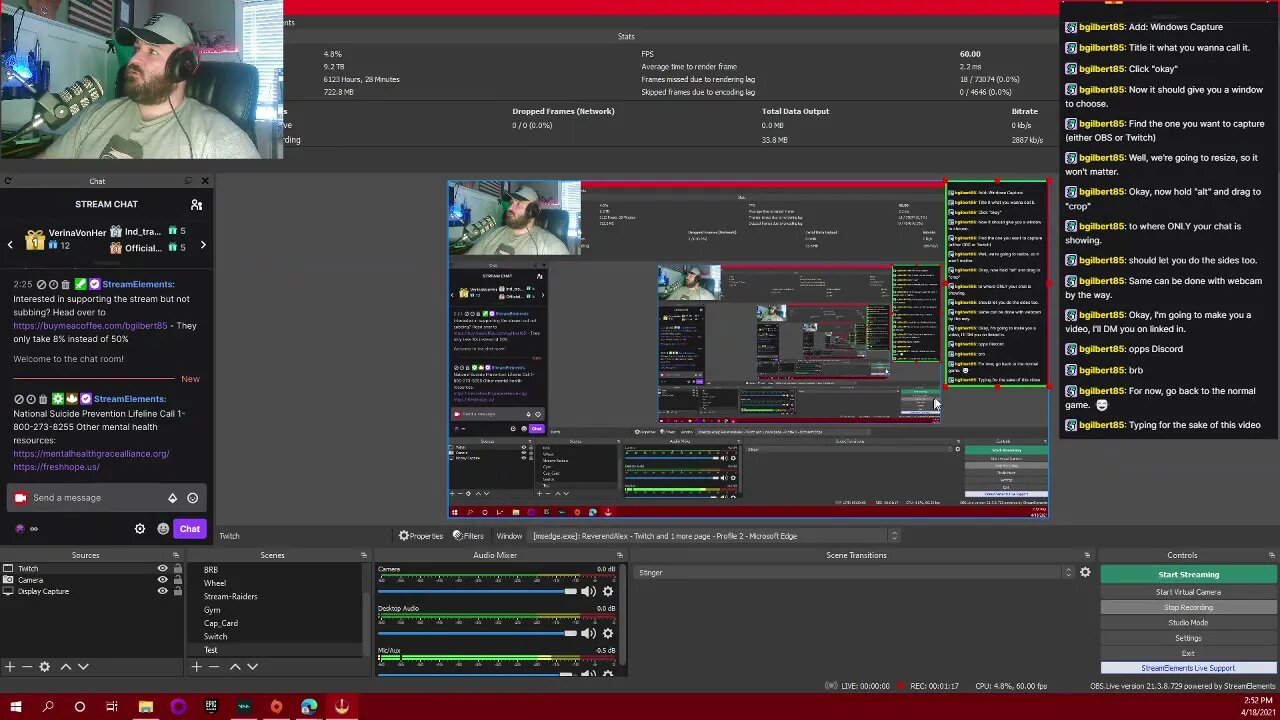Select the Wheel scene
The height and width of the screenshot is (720, 1280).
[x=214, y=583]
